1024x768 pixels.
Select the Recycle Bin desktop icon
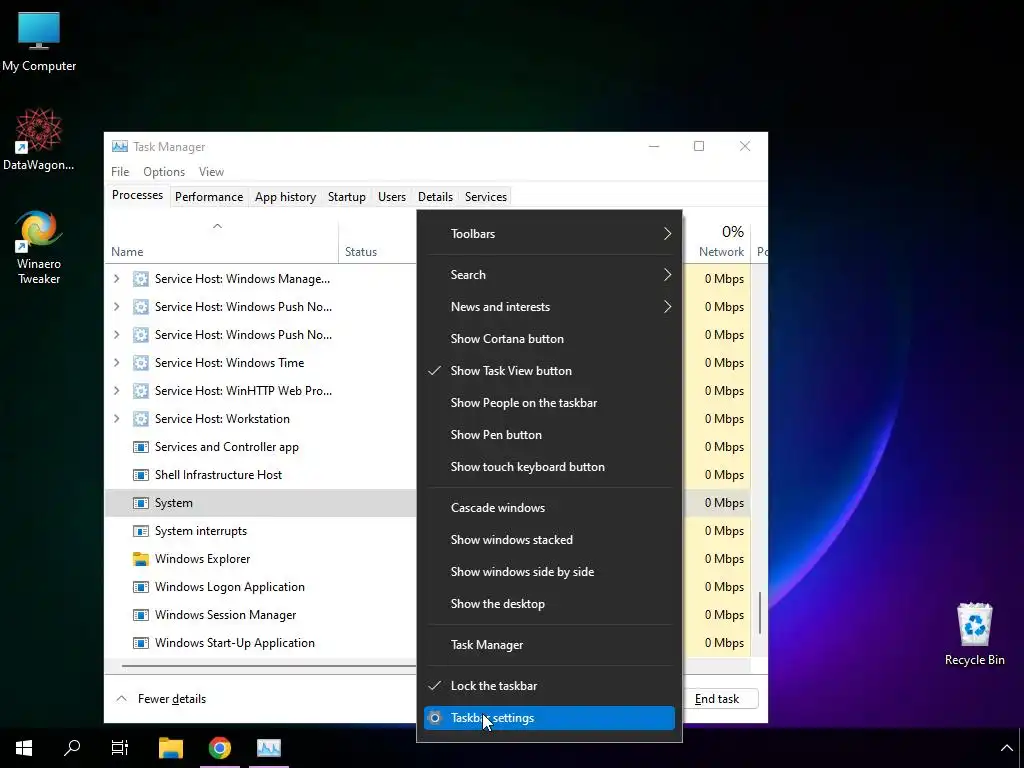(974, 634)
